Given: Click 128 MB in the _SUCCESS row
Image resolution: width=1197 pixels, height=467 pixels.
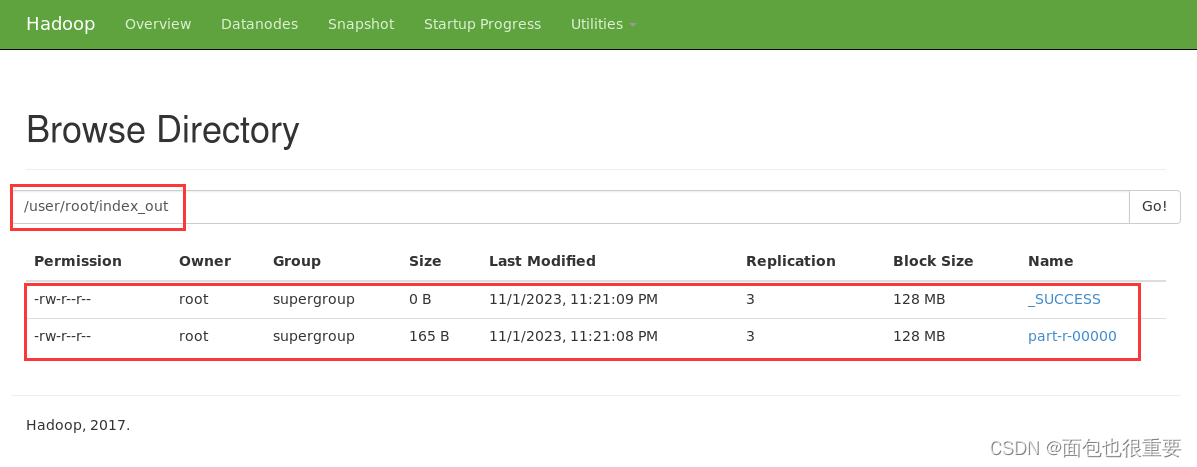Looking at the screenshot, I should (x=919, y=299).
